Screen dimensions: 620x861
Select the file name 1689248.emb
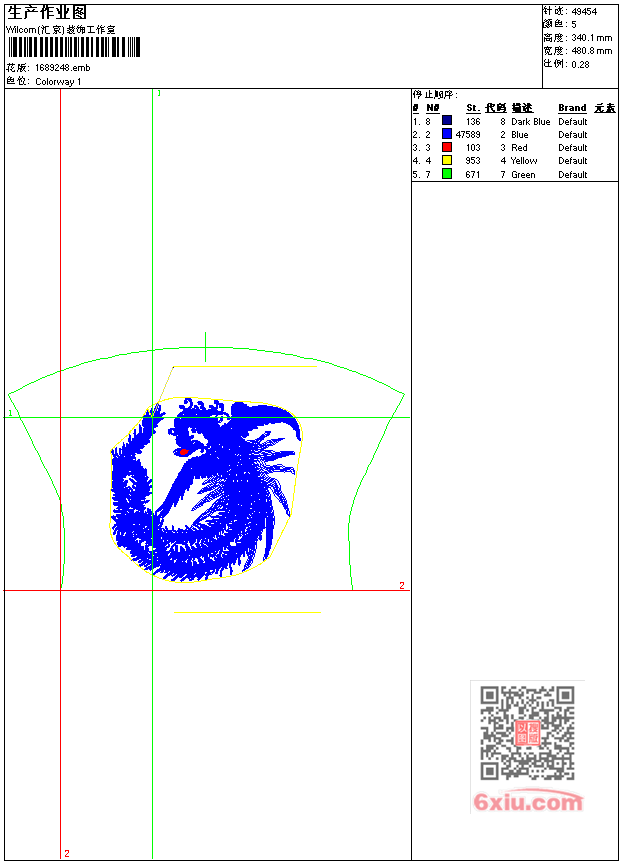62,68
